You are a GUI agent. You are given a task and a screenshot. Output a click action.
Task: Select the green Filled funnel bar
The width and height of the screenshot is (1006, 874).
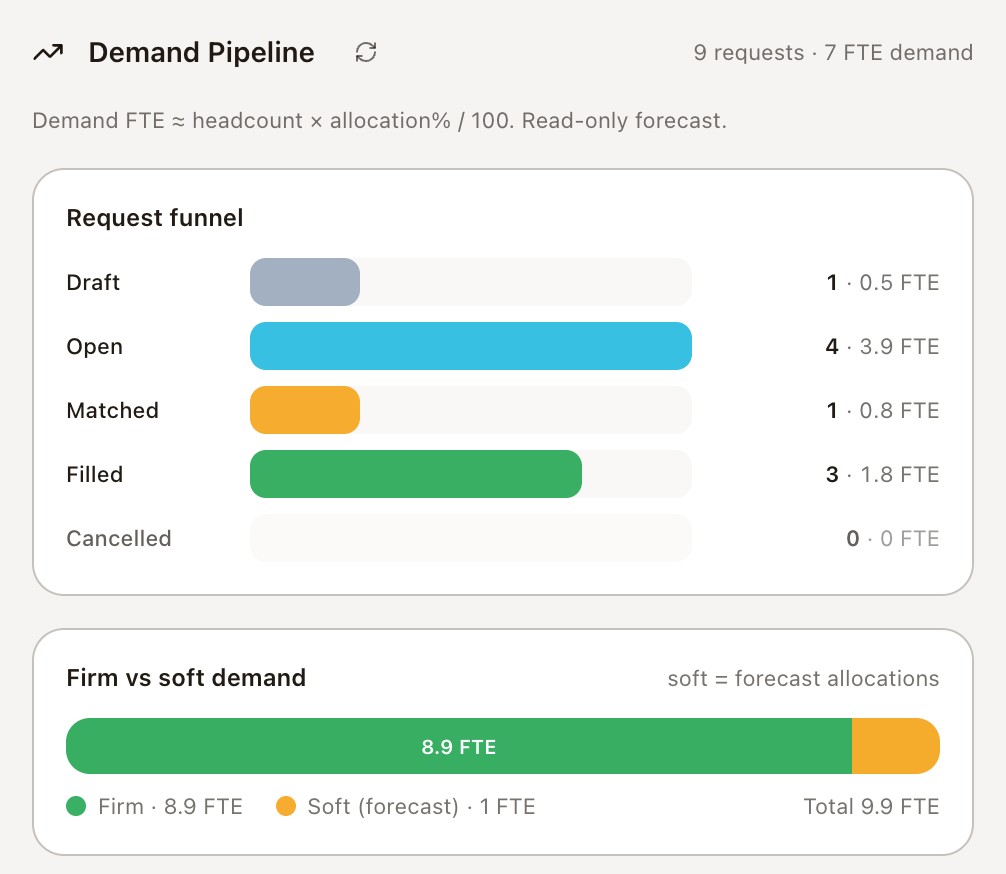416,474
